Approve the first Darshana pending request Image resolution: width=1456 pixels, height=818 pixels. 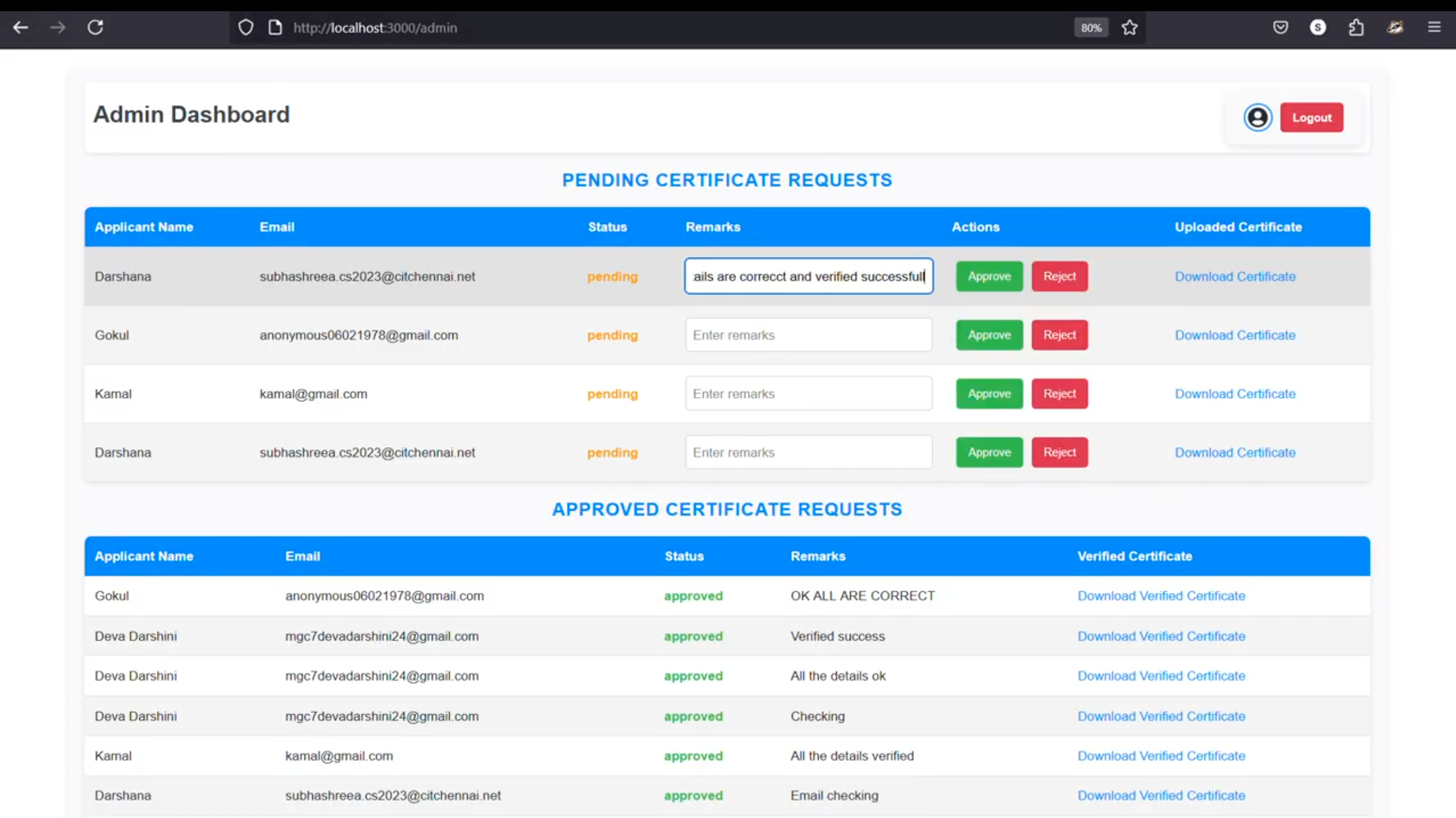point(989,276)
